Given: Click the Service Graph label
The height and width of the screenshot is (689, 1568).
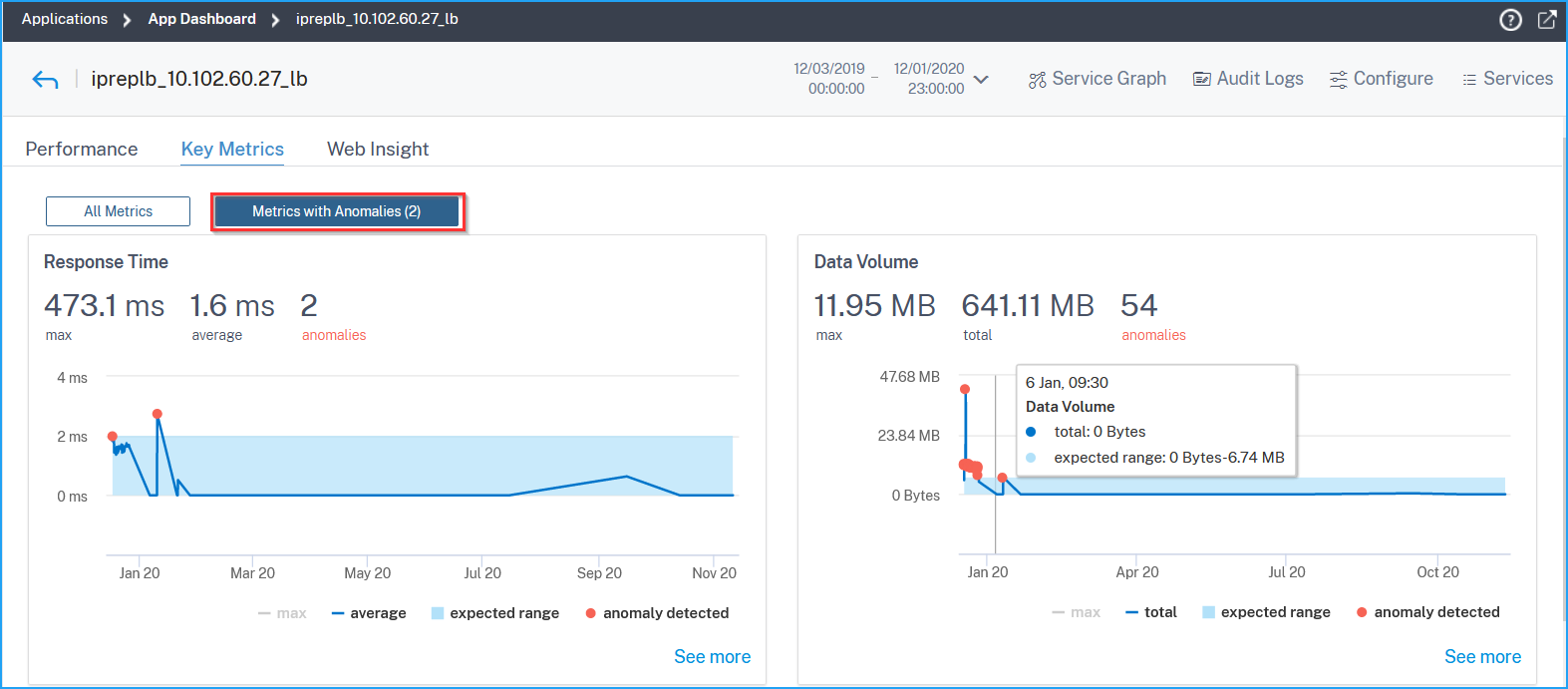Looking at the screenshot, I should (1109, 79).
